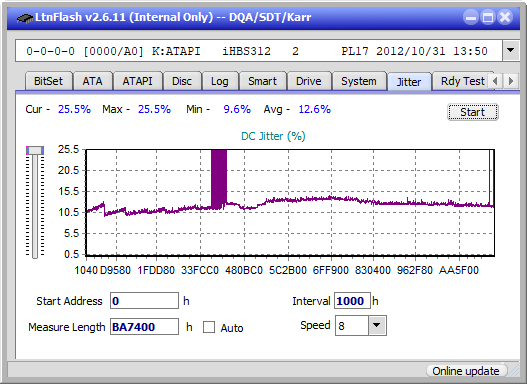527x384 pixels.
Task: Click the Max value 25.5%
Action: point(154,109)
